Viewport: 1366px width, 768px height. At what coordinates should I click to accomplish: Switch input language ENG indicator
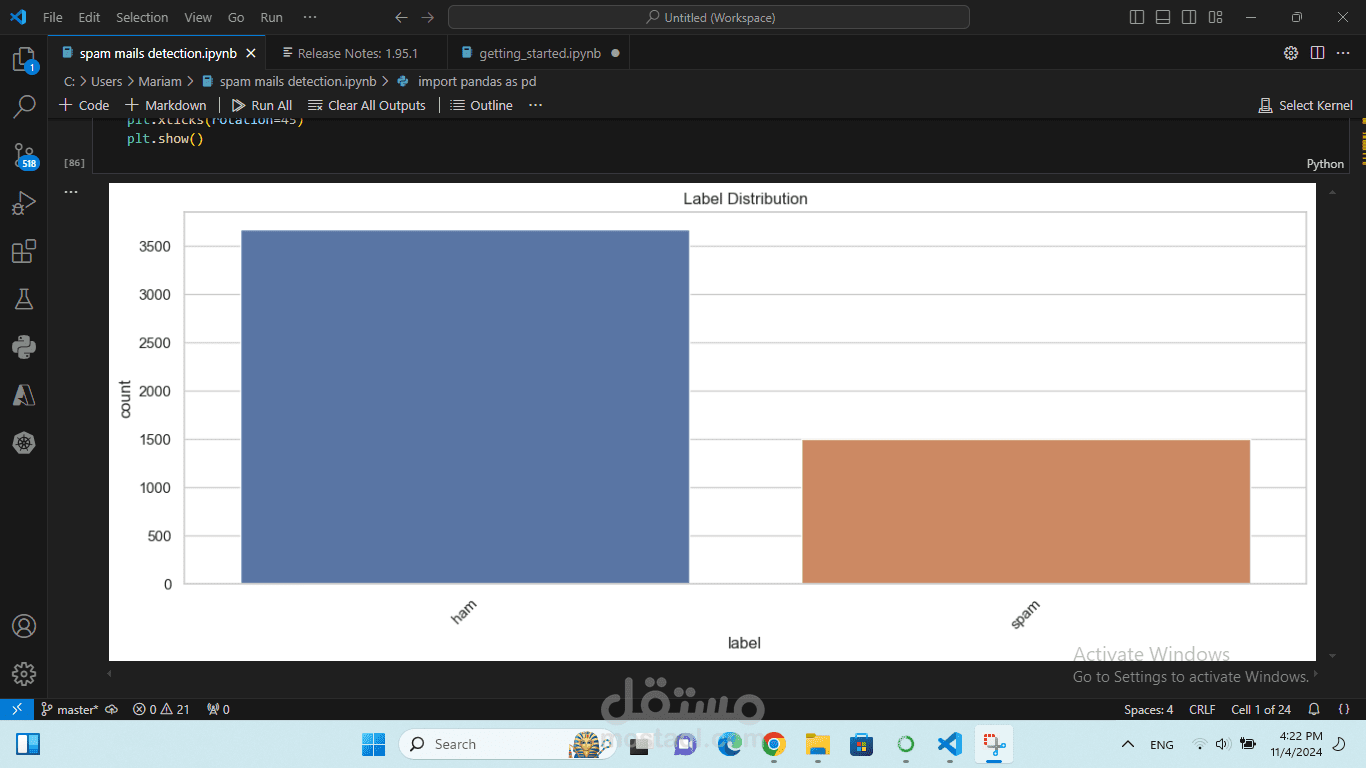click(1162, 744)
